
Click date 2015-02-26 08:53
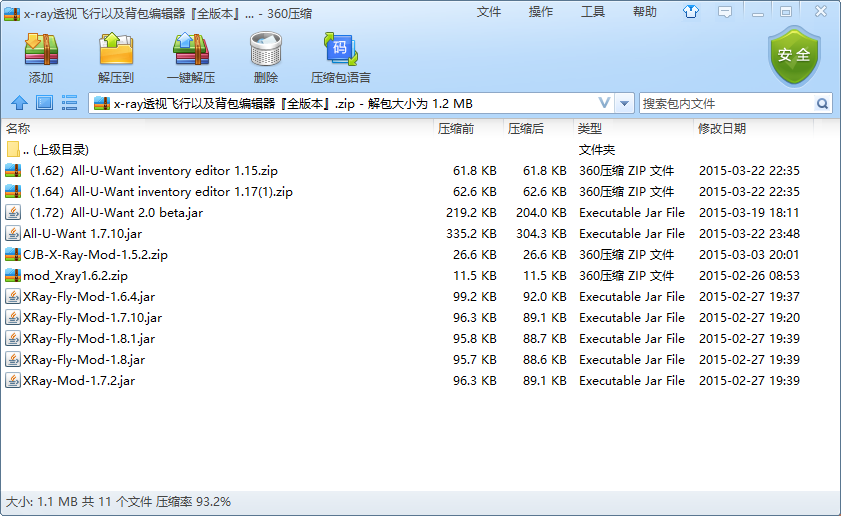pyautogui.click(x=749, y=276)
